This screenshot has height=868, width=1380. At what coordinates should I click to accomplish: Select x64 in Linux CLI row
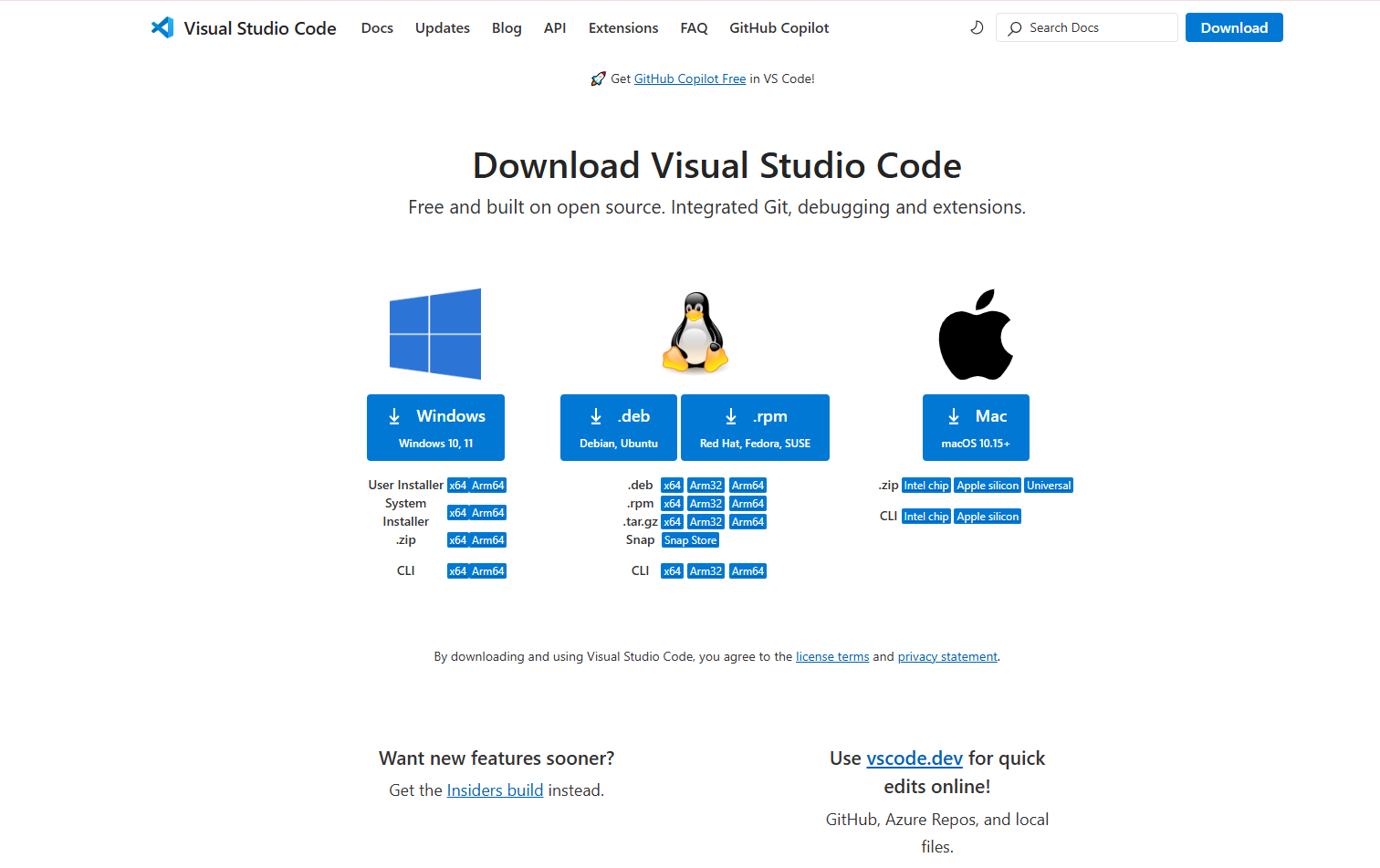672,571
